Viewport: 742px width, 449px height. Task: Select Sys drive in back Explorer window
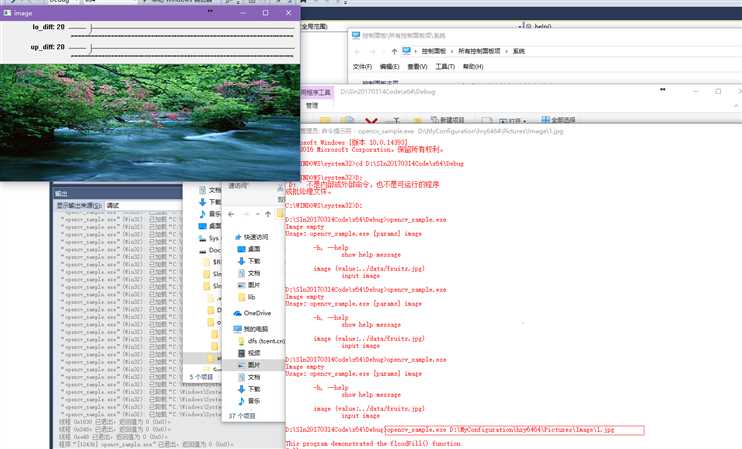pos(209,238)
